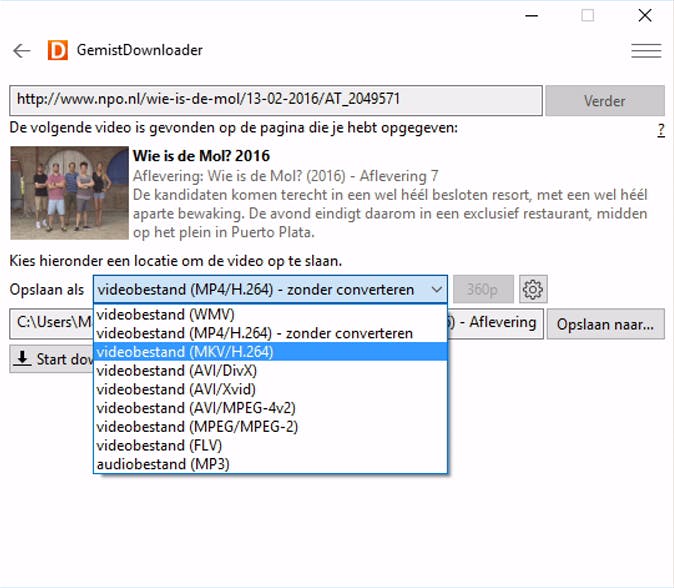Choose videobestand (AVI/DivX)
Image resolution: width=674 pixels, height=588 pixels.
[x=270, y=371]
